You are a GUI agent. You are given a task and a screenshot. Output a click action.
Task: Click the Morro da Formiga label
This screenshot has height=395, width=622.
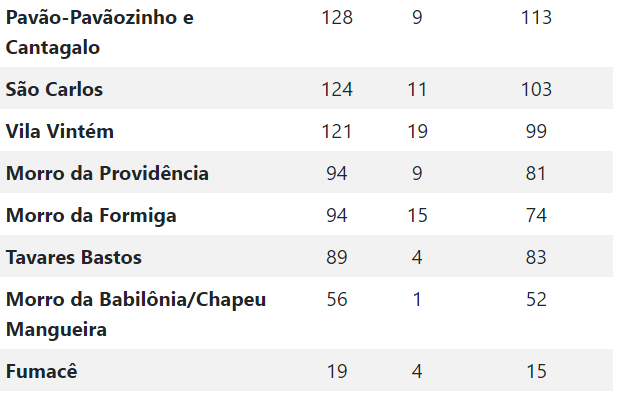(91, 216)
